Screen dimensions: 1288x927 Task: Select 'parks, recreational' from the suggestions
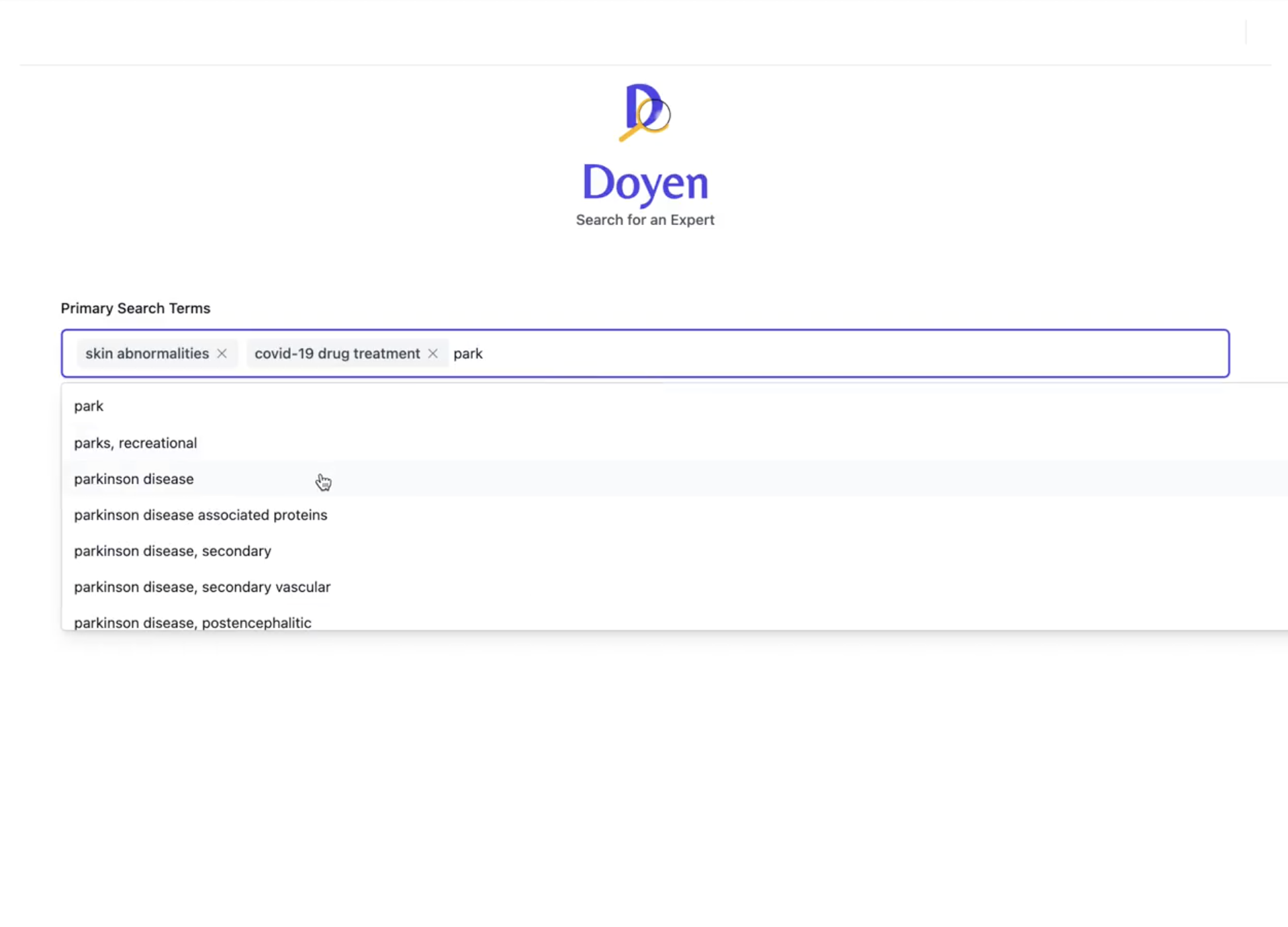135,443
